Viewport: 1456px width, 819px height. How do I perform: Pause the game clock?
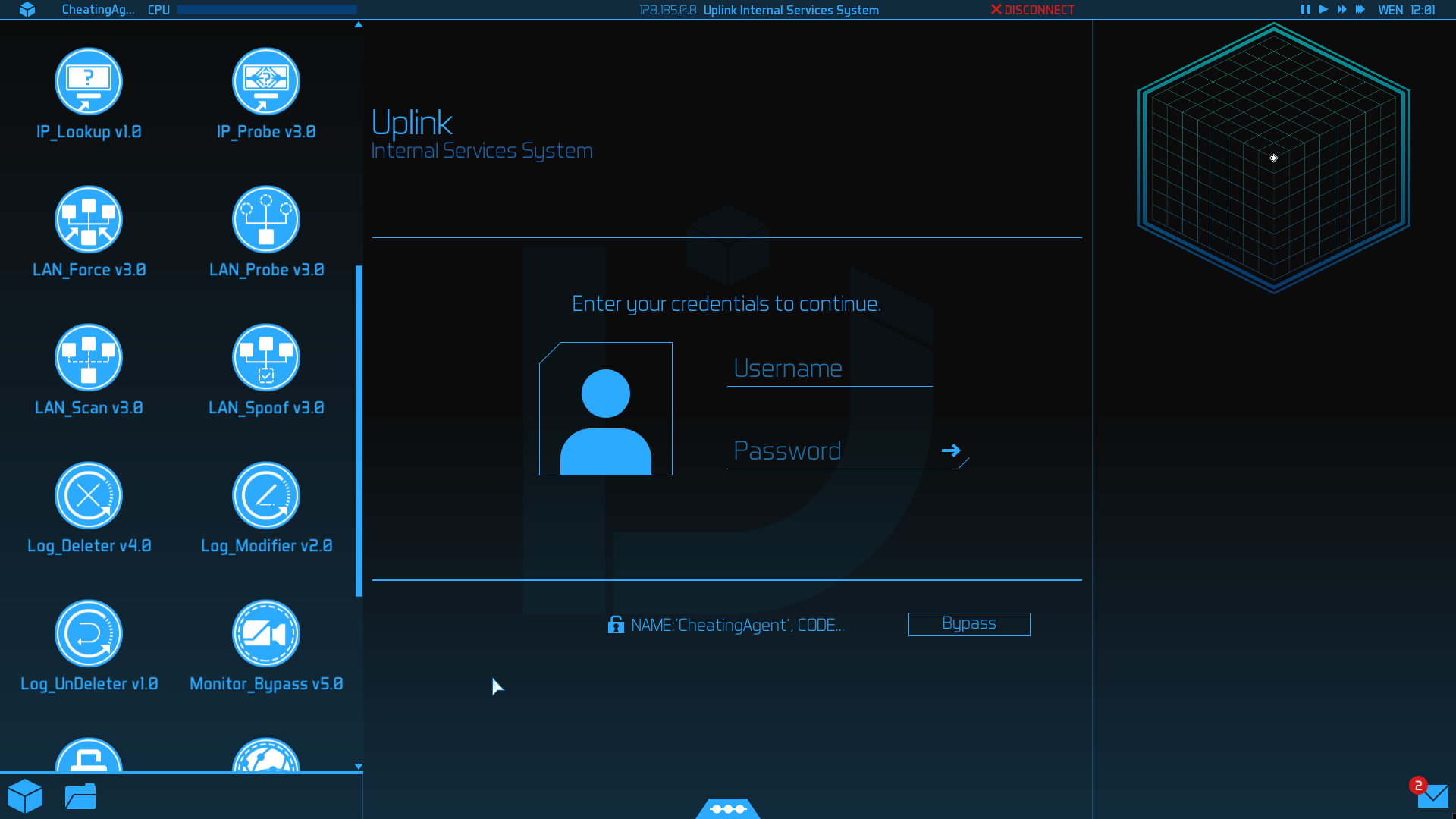tap(1305, 9)
